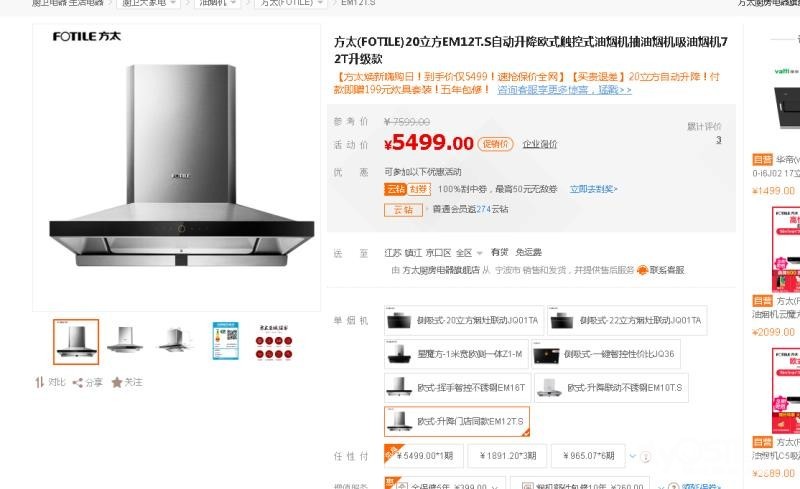The height and width of the screenshot is (489, 800).
Task: Click the 联系客服 customer service icon
Action: (642, 270)
